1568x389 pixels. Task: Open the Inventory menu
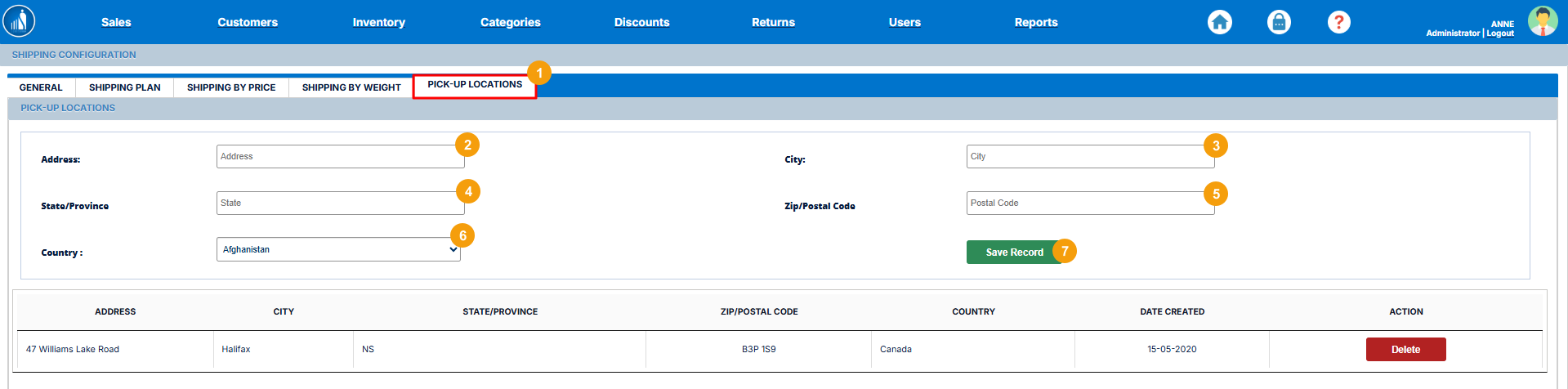coord(378,22)
